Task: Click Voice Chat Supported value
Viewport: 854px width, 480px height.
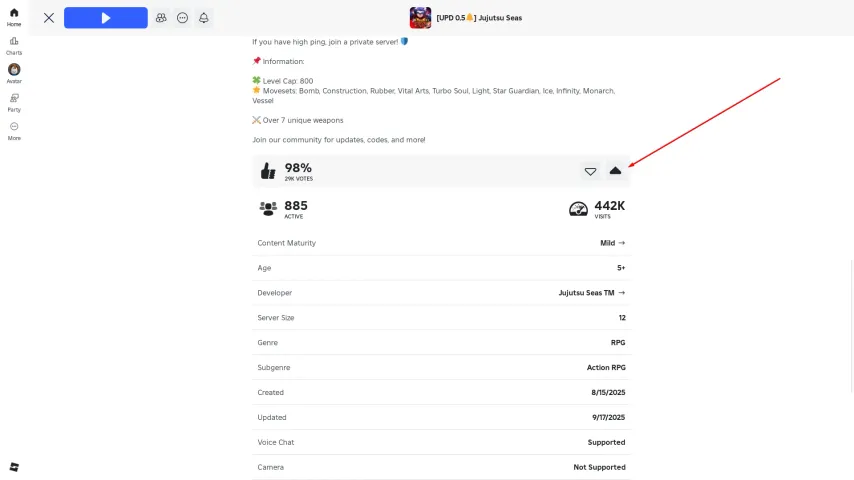Action: pos(606,442)
